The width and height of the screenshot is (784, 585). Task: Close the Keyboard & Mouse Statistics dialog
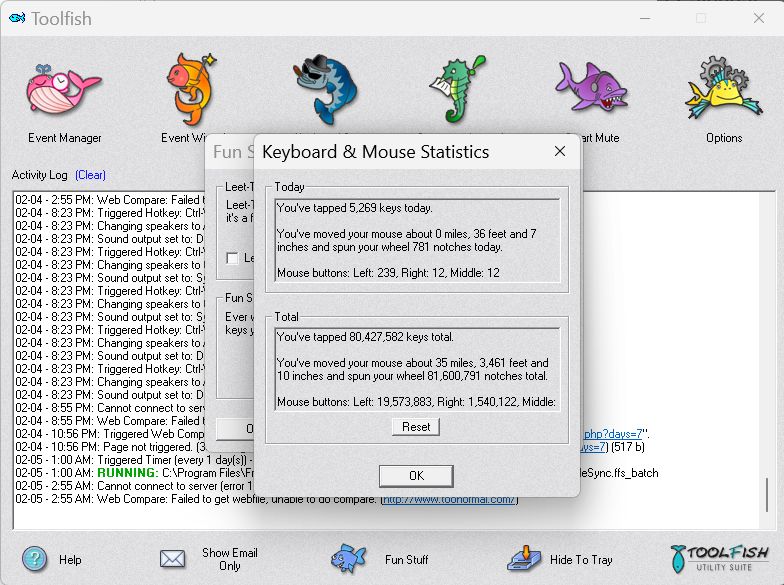[x=560, y=151]
